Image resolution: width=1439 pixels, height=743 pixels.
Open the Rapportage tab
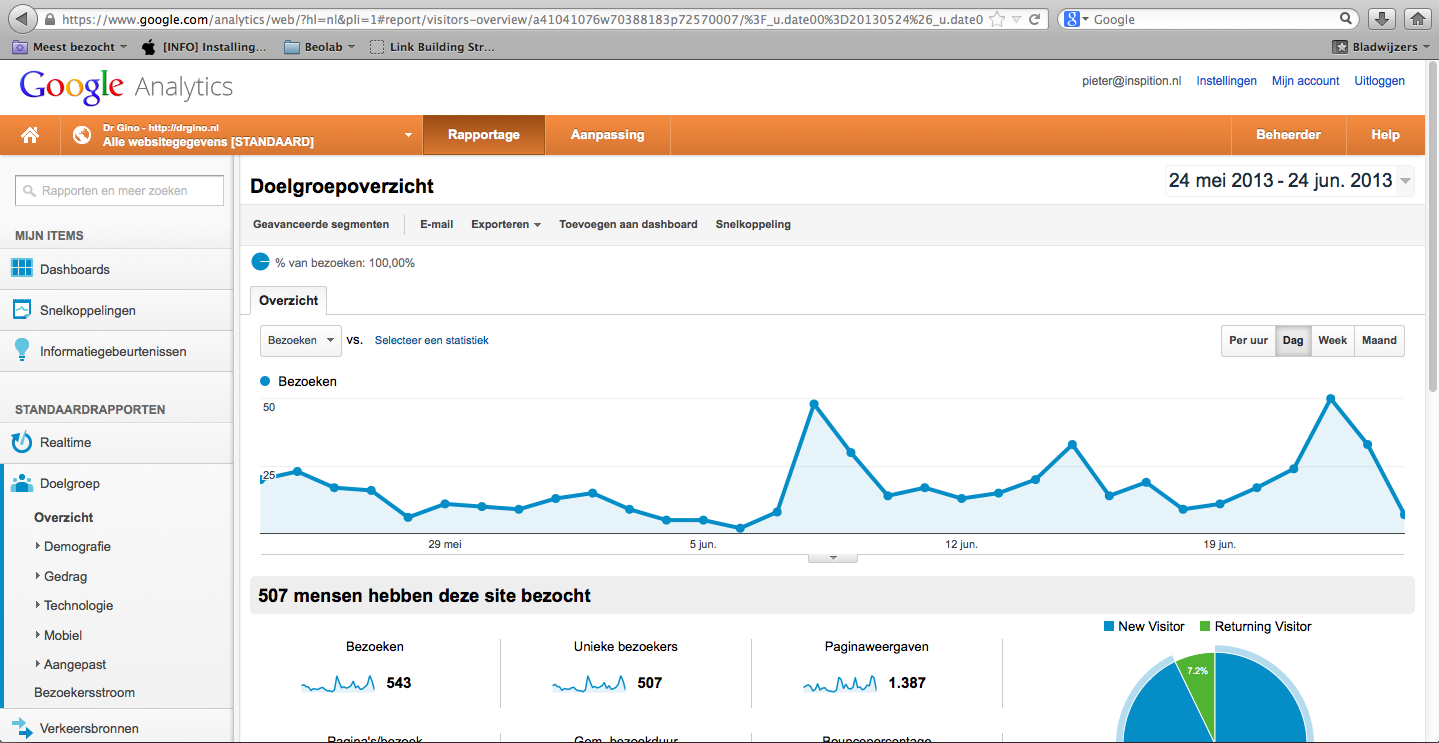(484, 135)
